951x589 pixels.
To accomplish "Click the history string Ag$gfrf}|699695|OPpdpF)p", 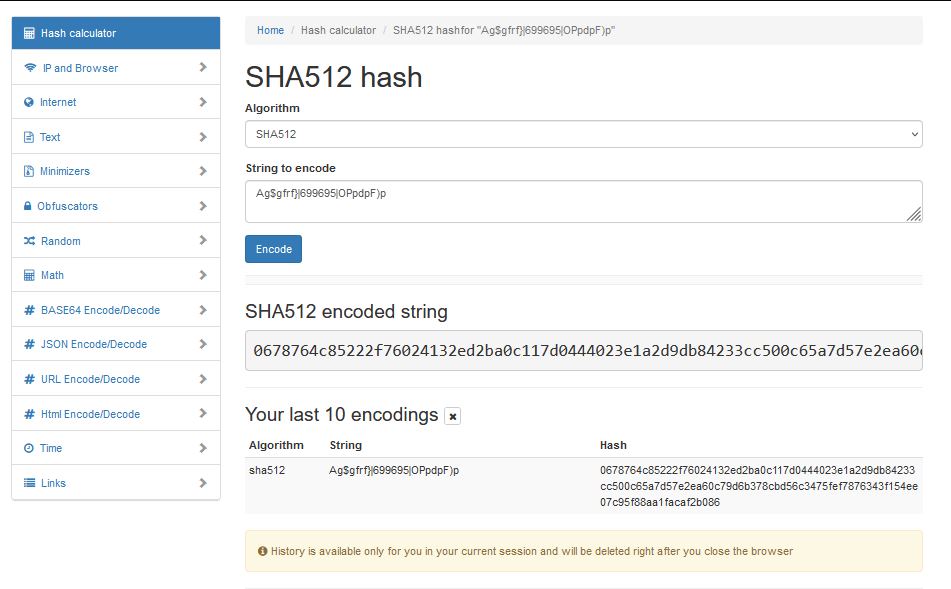I will [x=394, y=470].
